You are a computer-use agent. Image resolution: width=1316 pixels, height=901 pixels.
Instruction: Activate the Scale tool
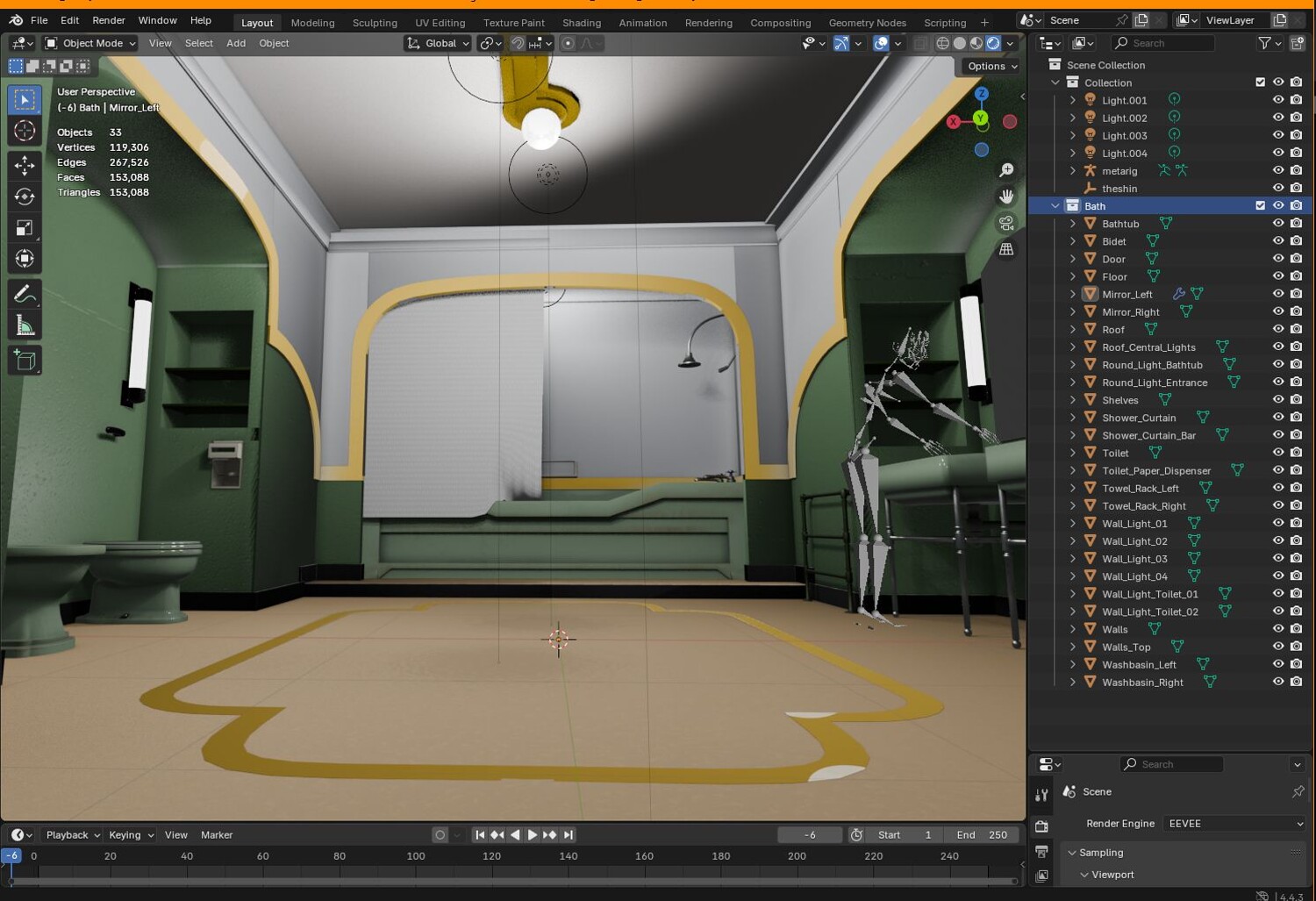point(25,228)
